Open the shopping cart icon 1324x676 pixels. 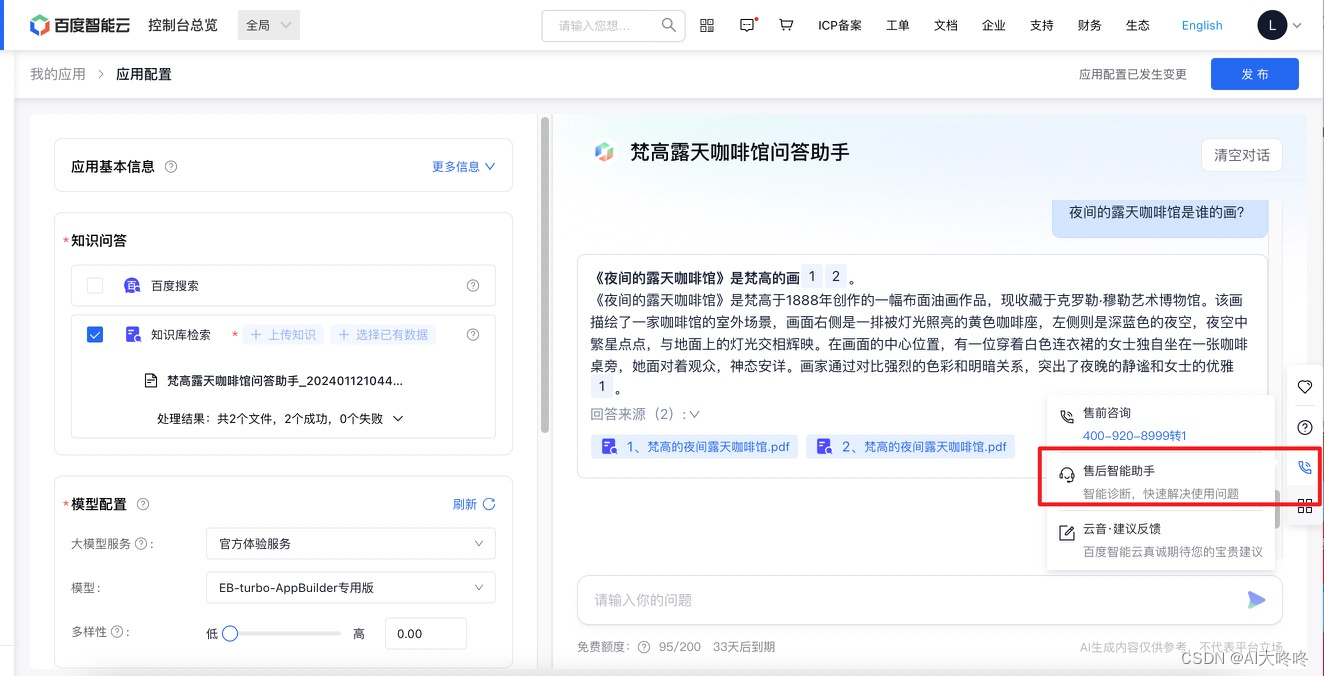pyautogui.click(x=786, y=25)
